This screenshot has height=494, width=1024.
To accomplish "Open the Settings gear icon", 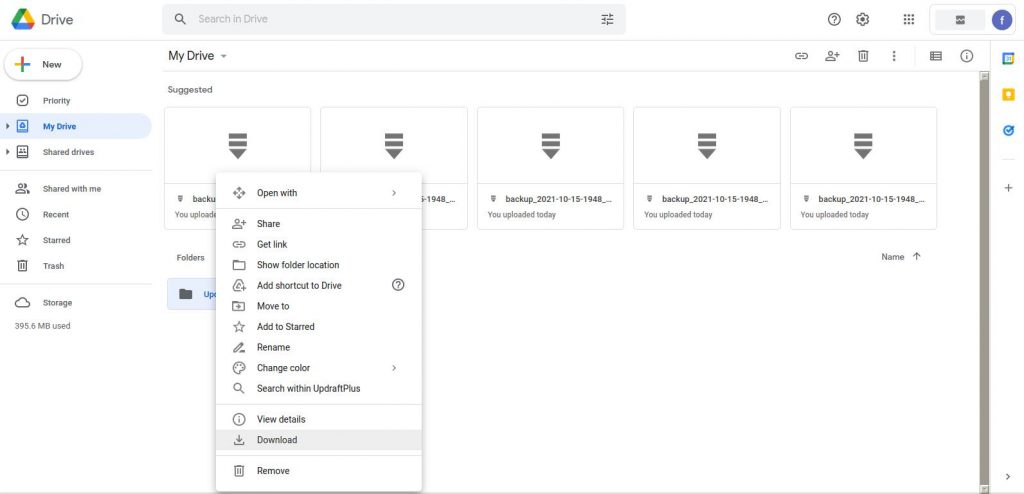I will [x=863, y=19].
